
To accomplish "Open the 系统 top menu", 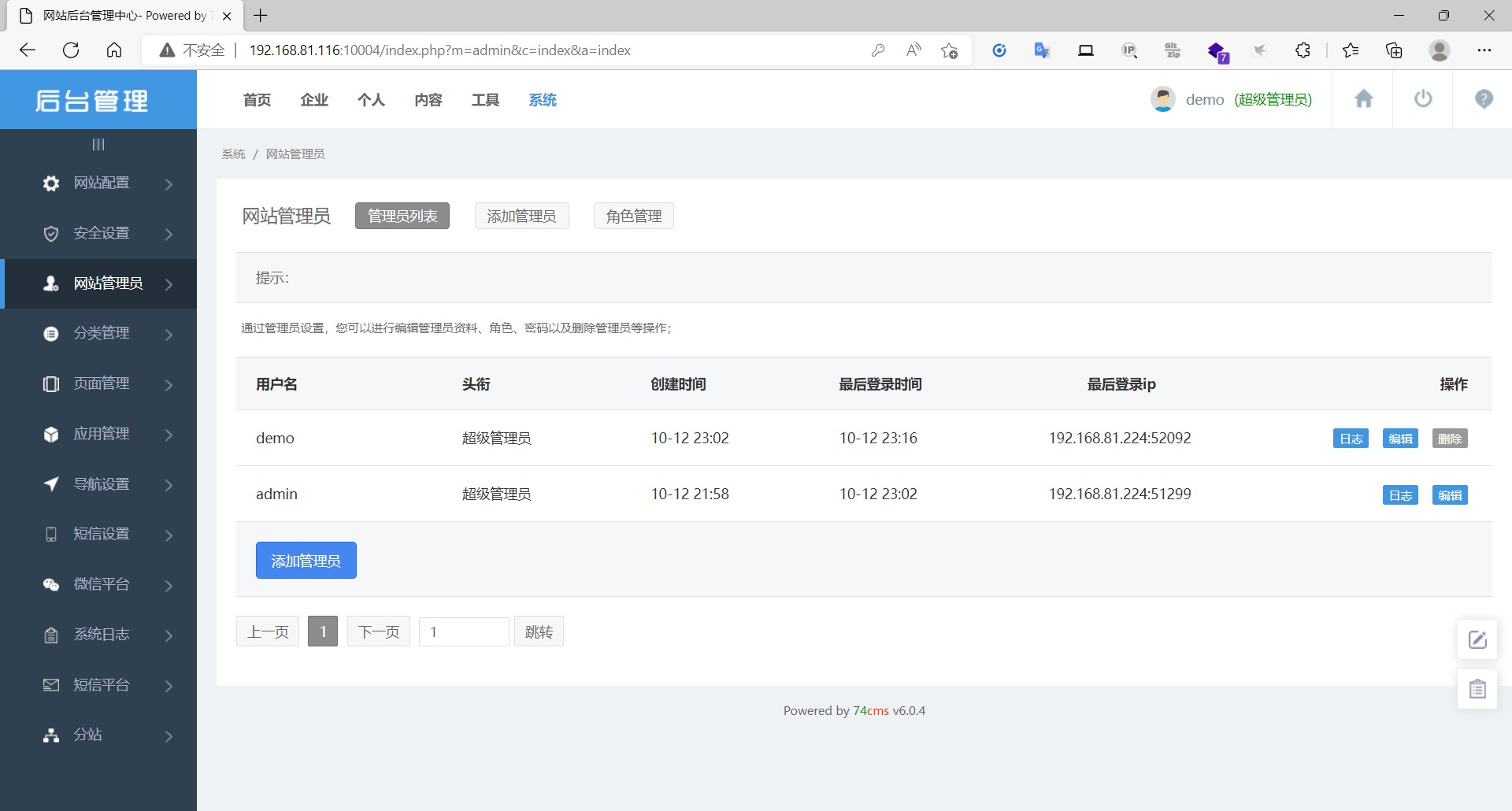I will point(543,100).
